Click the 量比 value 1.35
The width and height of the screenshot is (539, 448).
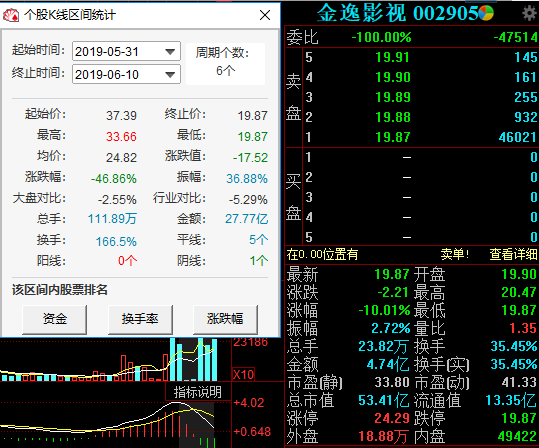point(523,328)
